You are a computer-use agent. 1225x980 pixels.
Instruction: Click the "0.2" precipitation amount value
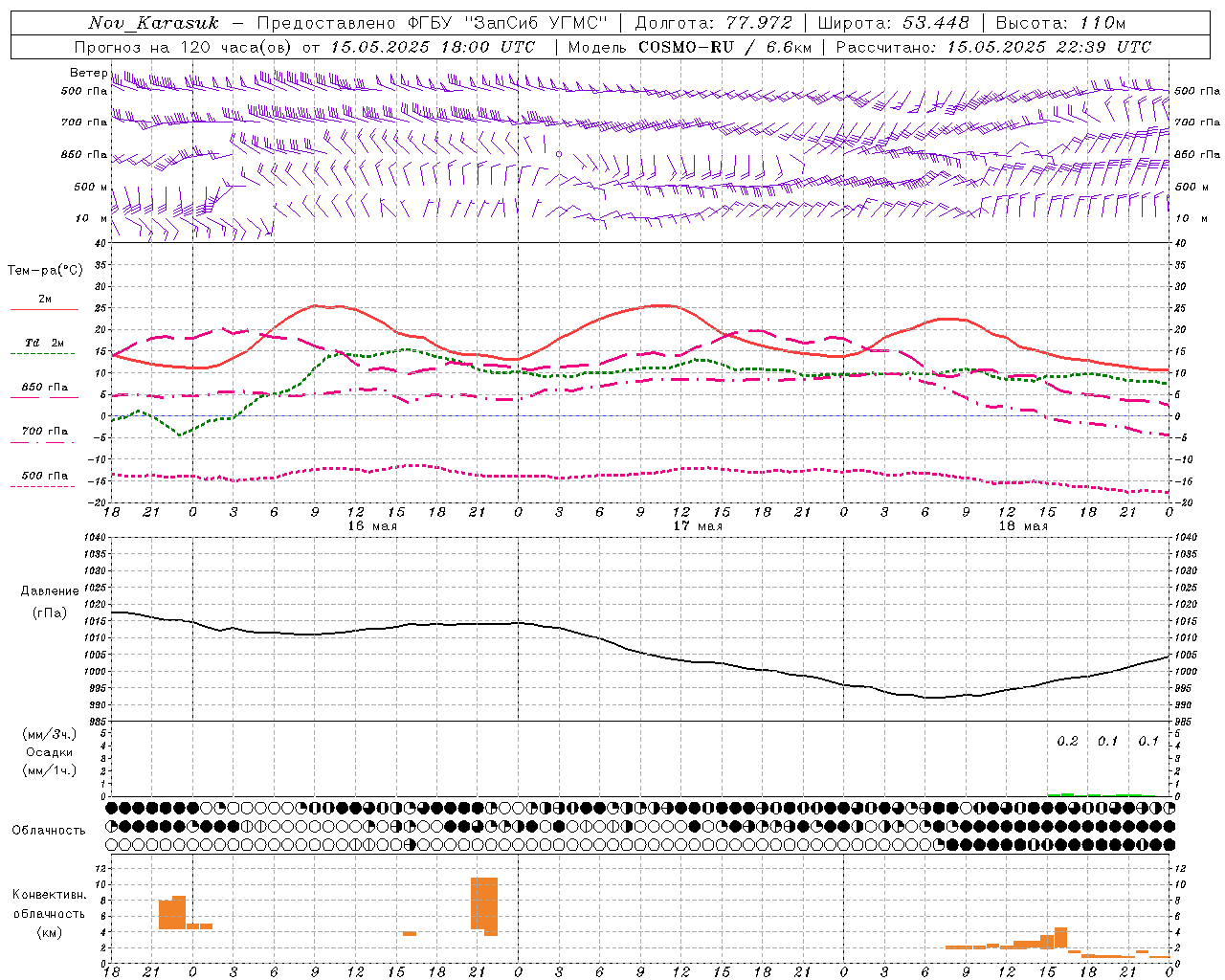click(1067, 742)
